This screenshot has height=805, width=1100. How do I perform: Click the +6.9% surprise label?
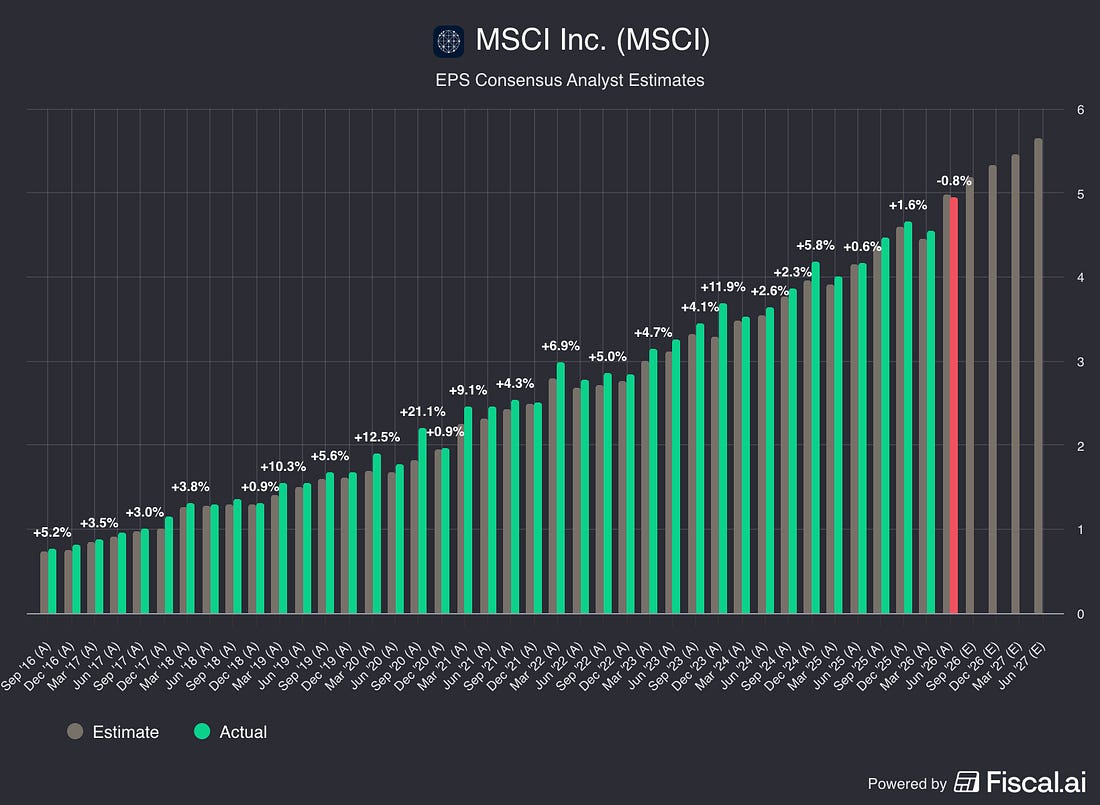(561, 345)
